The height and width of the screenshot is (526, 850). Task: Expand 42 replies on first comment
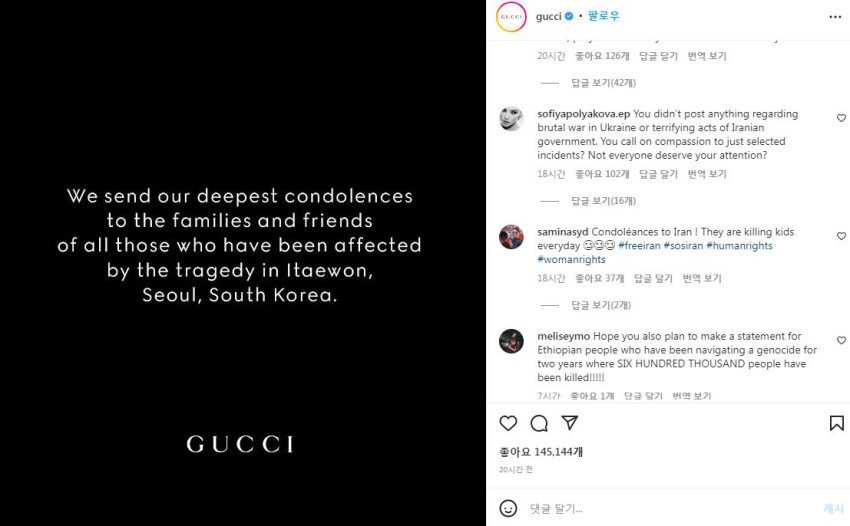(602, 83)
